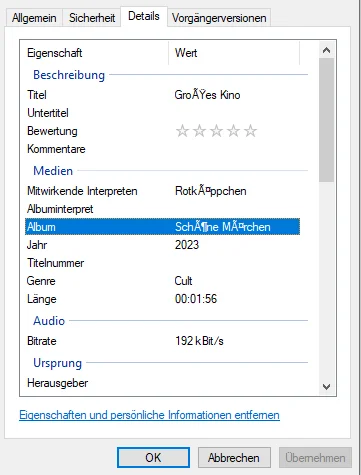361x475 pixels.
Task: Set rating to two stars
Action: pyautogui.click(x=199, y=131)
